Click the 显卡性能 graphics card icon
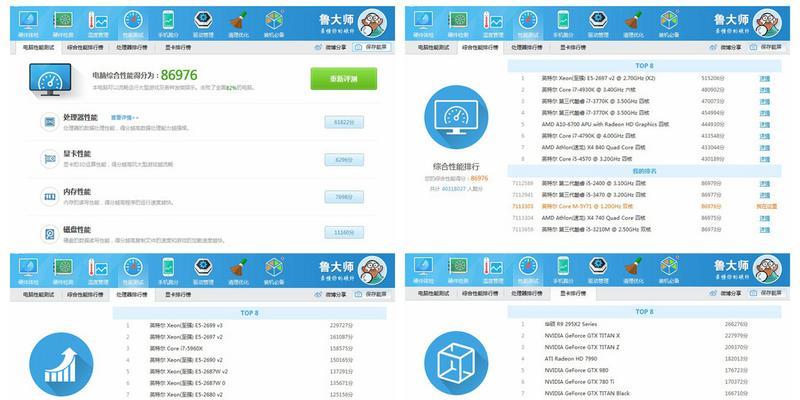Image resolution: width=800 pixels, height=400 pixels. 49,159
